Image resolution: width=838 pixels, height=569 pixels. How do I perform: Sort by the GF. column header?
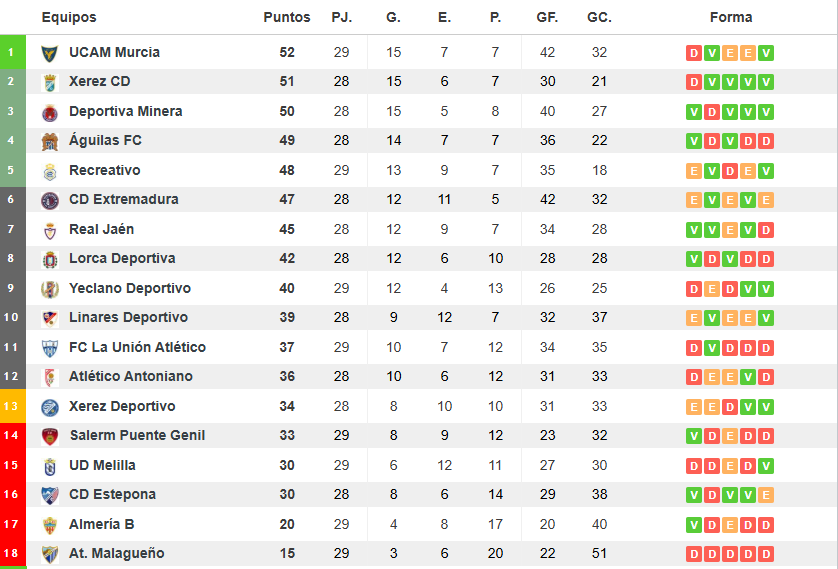tap(547, 17)
